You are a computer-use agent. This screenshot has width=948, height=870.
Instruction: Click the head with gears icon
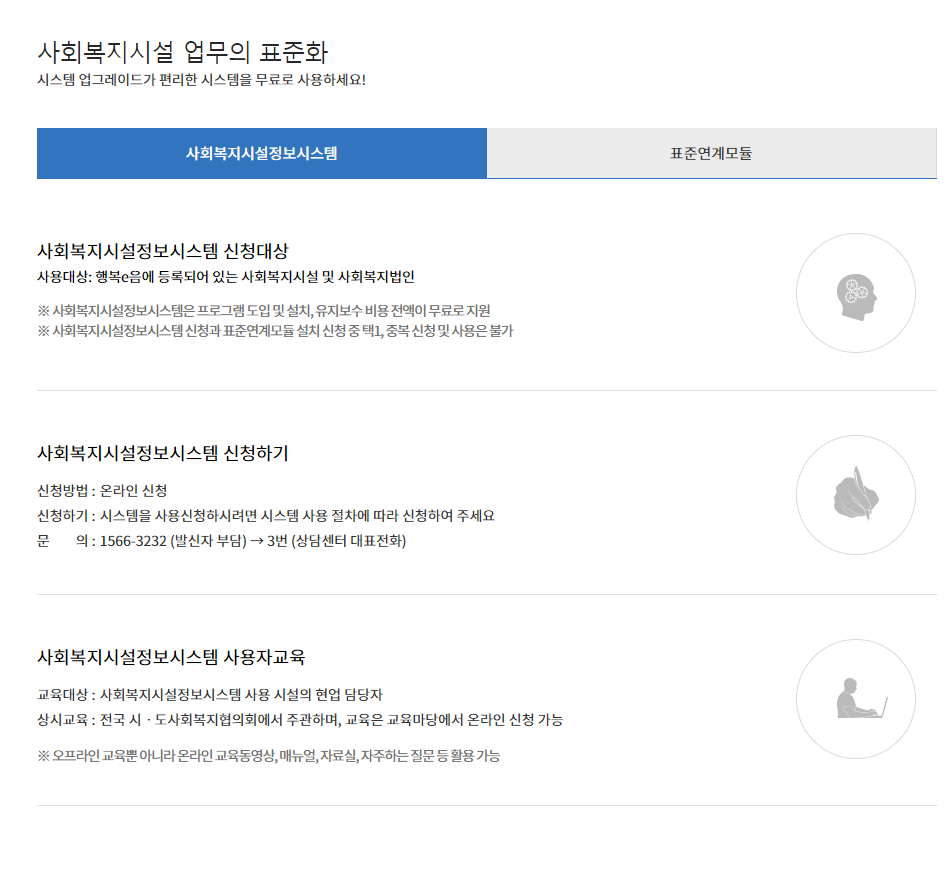(x=856, y=297)
